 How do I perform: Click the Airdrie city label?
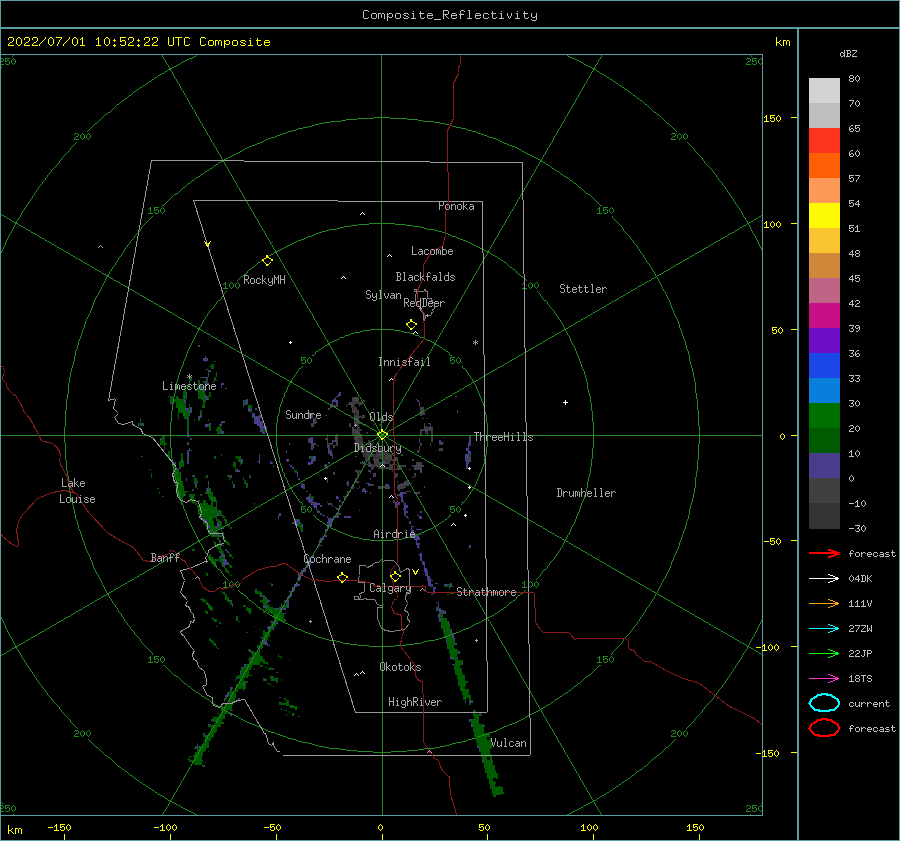pyautogui.click(x=394, y=534)
